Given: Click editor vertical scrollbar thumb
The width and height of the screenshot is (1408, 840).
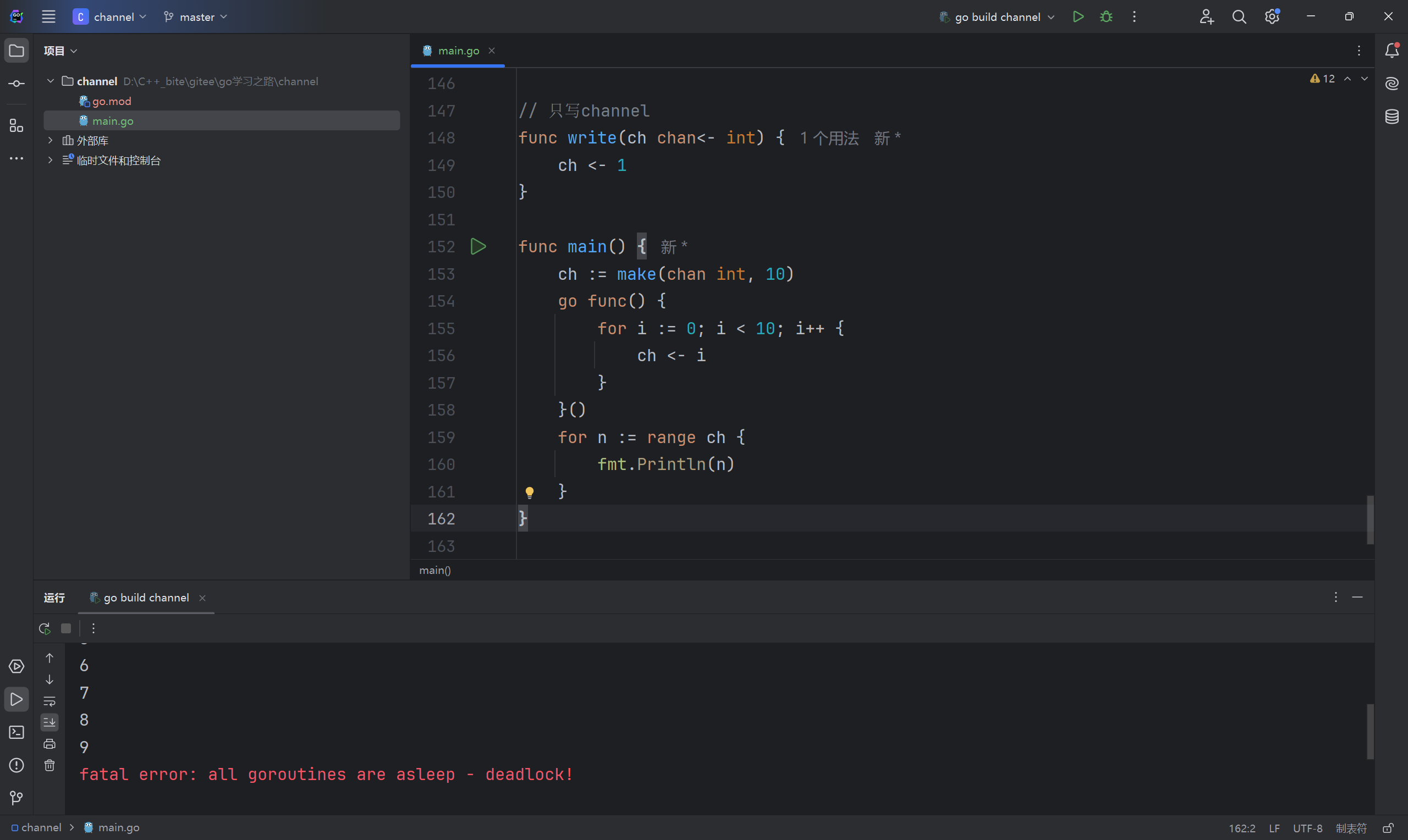Looking at the screenshot, I should pyautogui.click(x=1370, y=520).
